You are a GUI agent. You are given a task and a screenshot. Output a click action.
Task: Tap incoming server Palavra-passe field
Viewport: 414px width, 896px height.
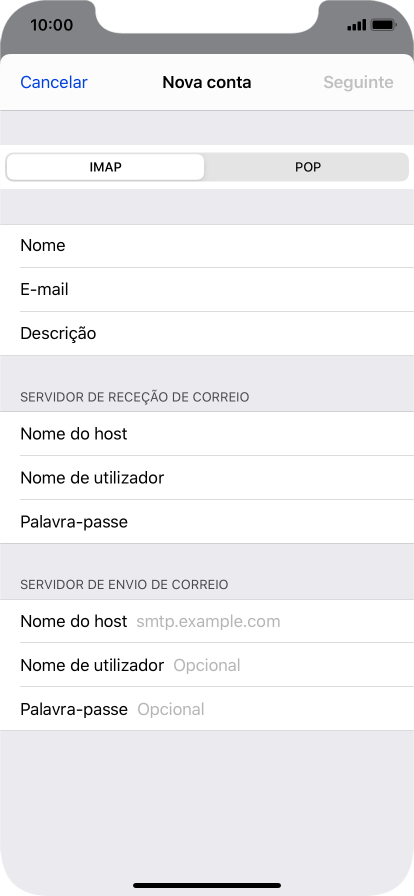(x=207, y=522)
